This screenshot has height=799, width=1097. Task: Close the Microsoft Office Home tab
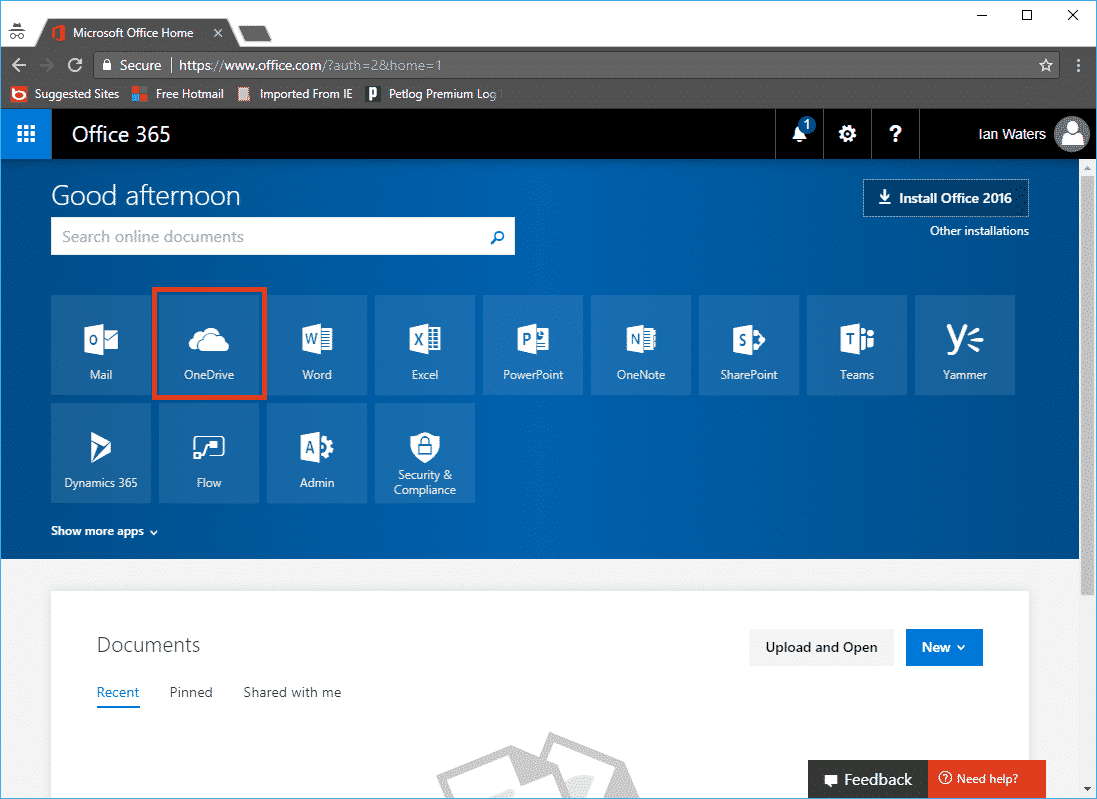tap(218, 33)
